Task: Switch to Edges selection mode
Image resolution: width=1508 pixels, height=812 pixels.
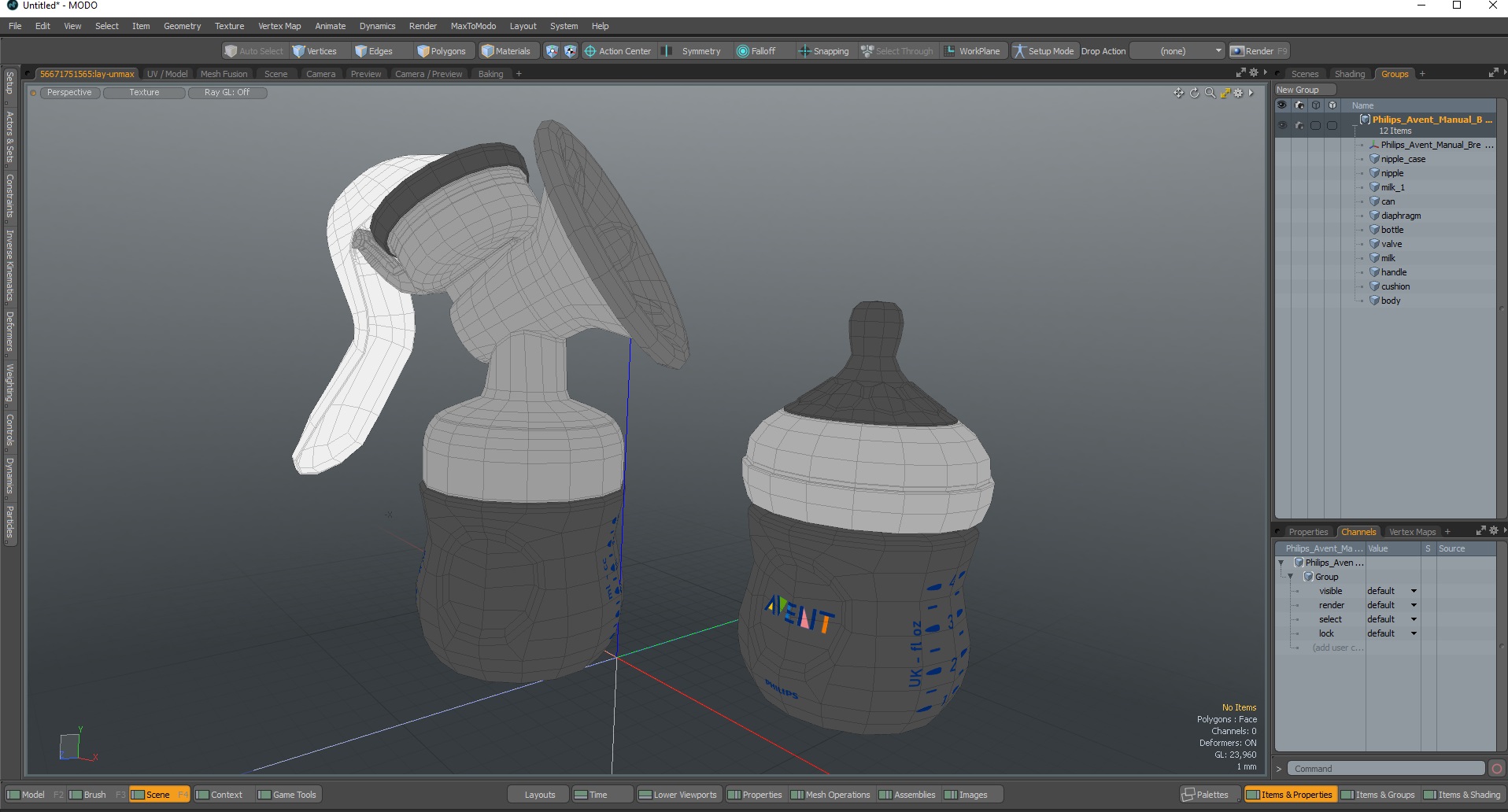Action: coord(374,51)
